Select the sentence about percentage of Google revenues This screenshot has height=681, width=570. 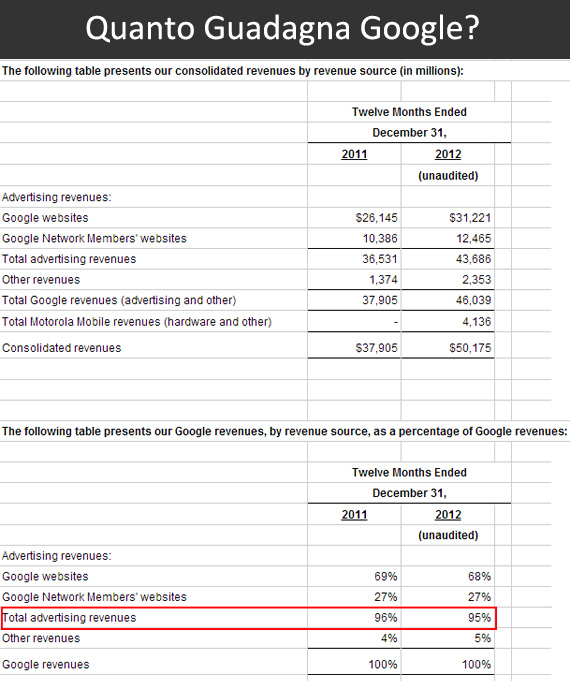(285, 431)
